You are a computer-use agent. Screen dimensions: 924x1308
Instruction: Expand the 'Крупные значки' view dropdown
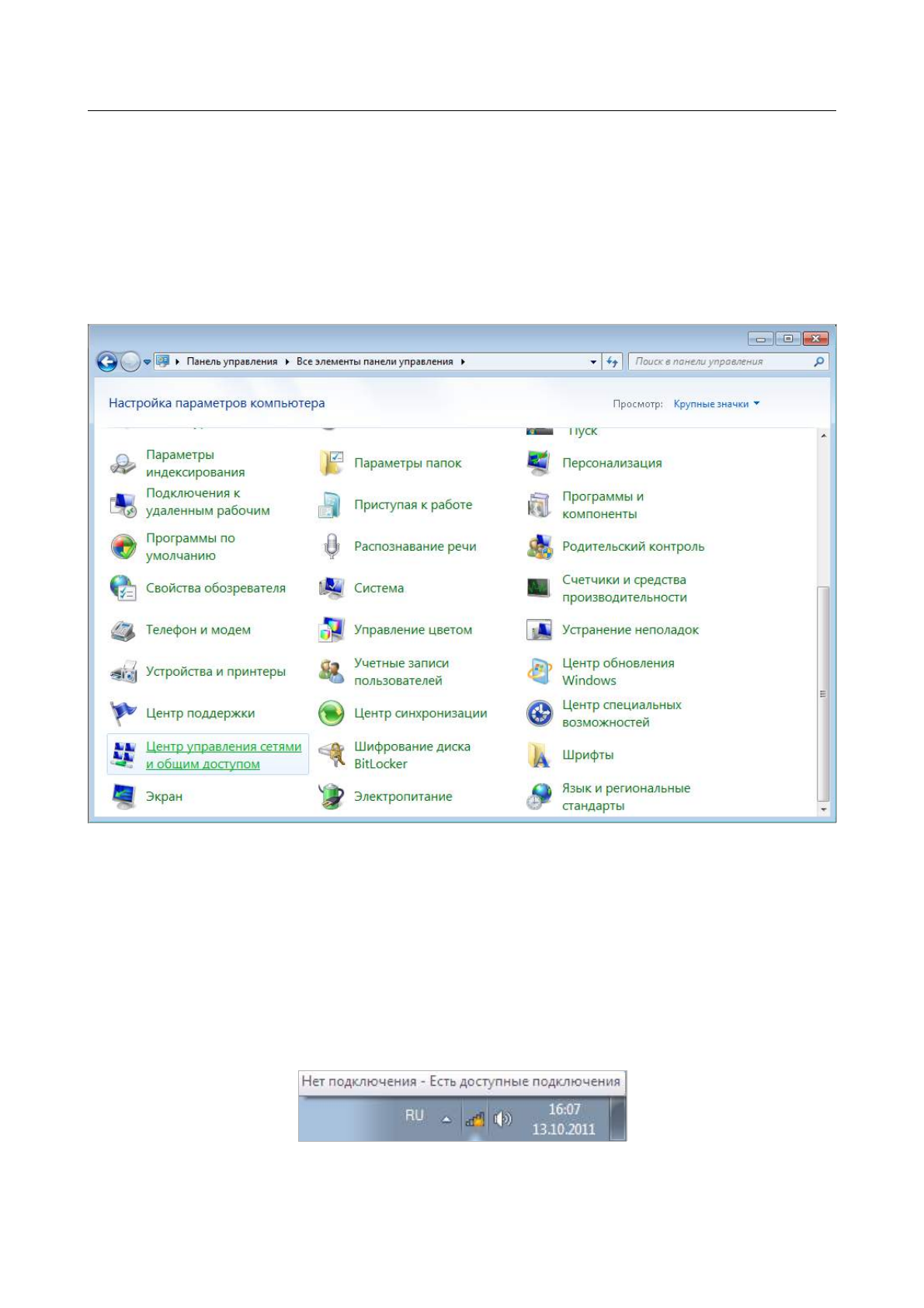(717, 404)
